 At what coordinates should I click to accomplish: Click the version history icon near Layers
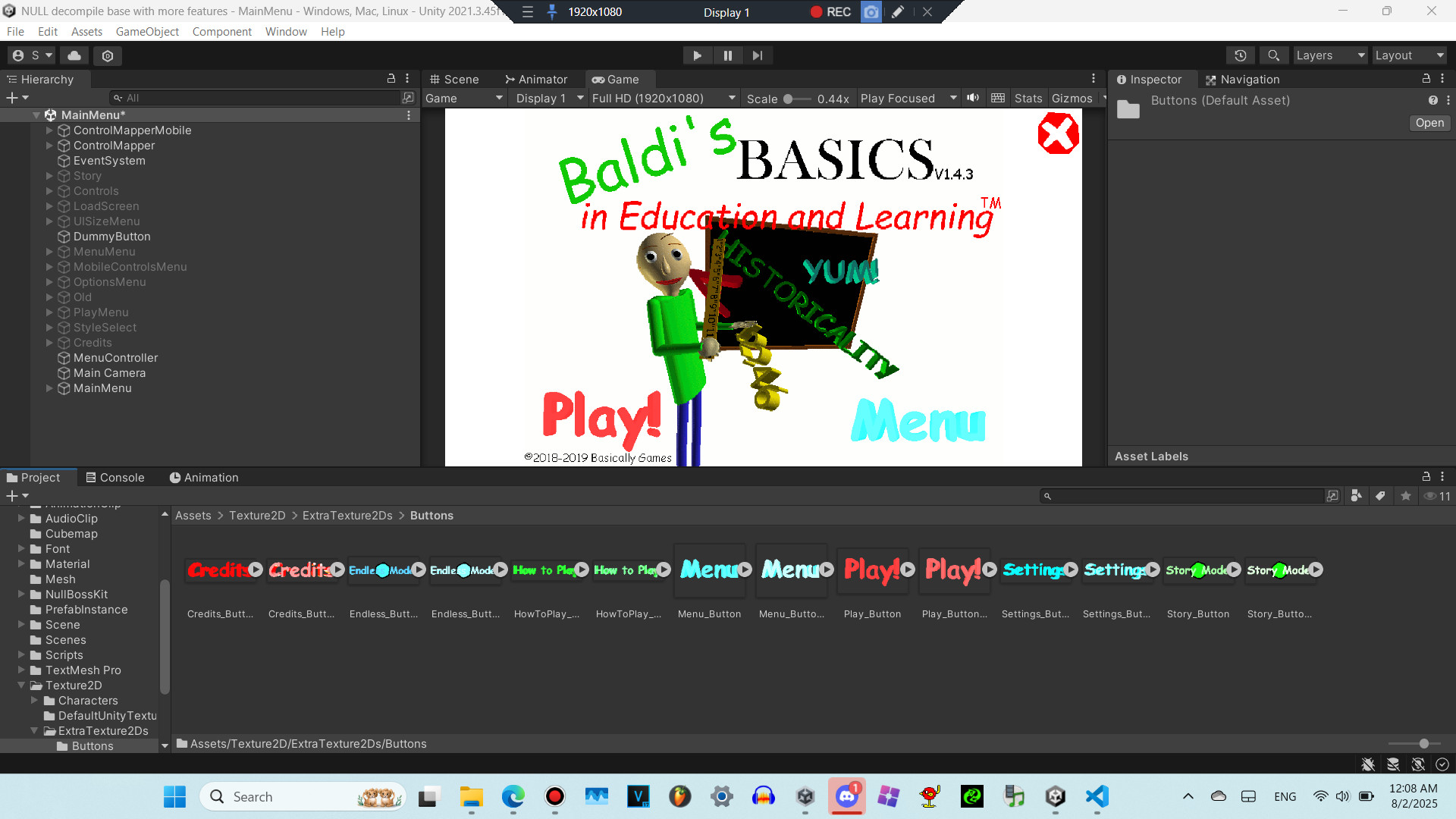(x=1241, y=55)
